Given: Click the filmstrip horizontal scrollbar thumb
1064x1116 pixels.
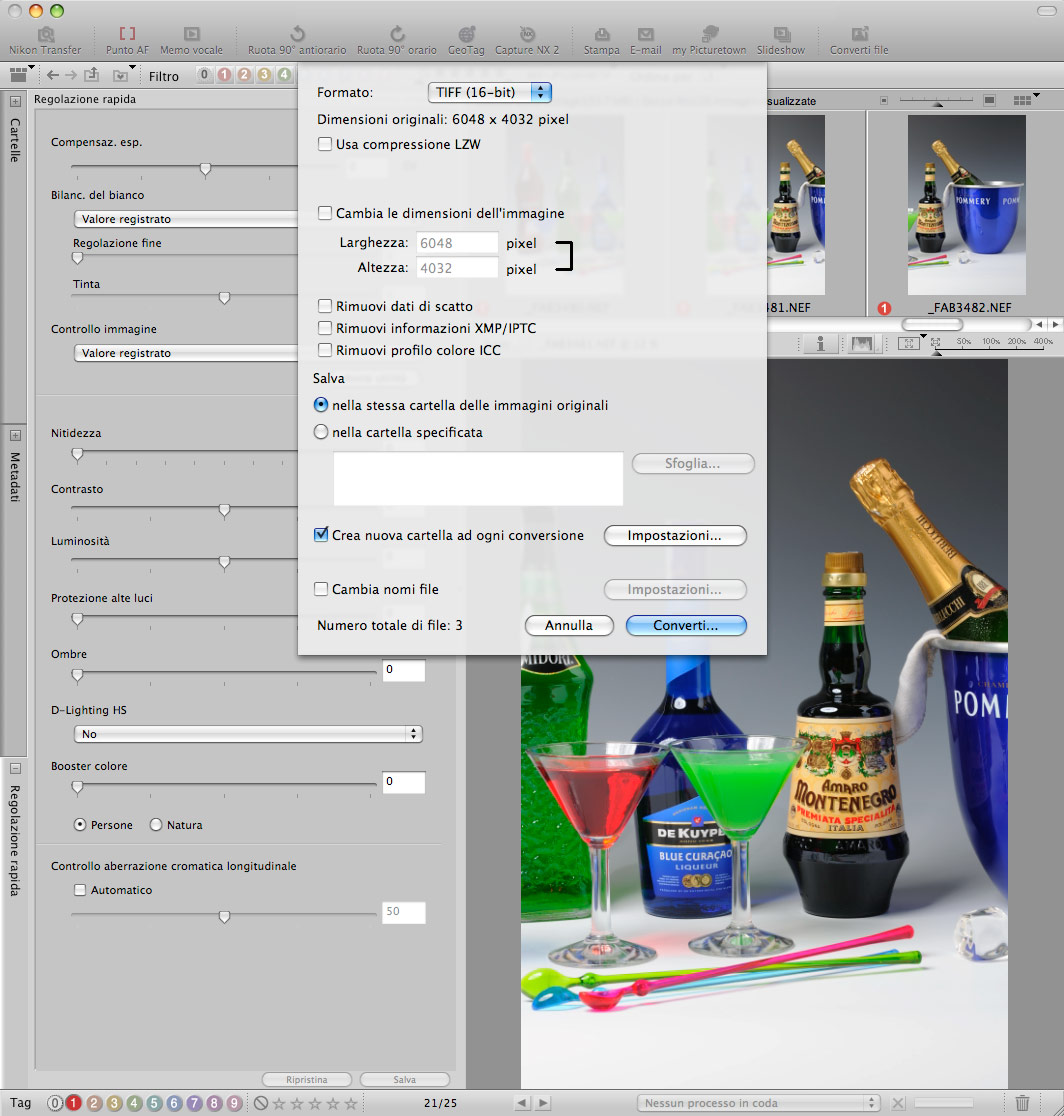Looking at the screenshot, I should [932, 325].
